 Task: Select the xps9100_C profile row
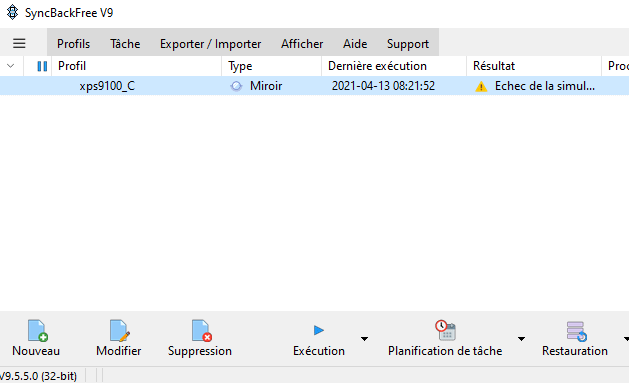pos(314,86)
